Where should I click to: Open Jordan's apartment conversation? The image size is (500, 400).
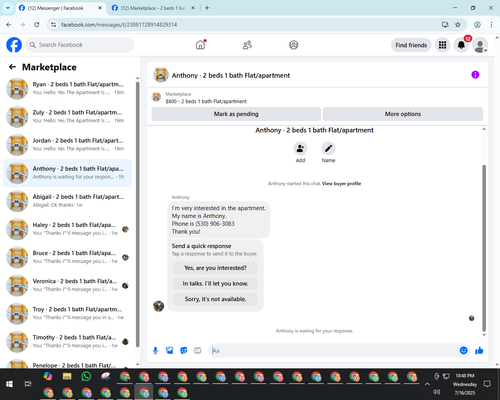coord(67,145)
